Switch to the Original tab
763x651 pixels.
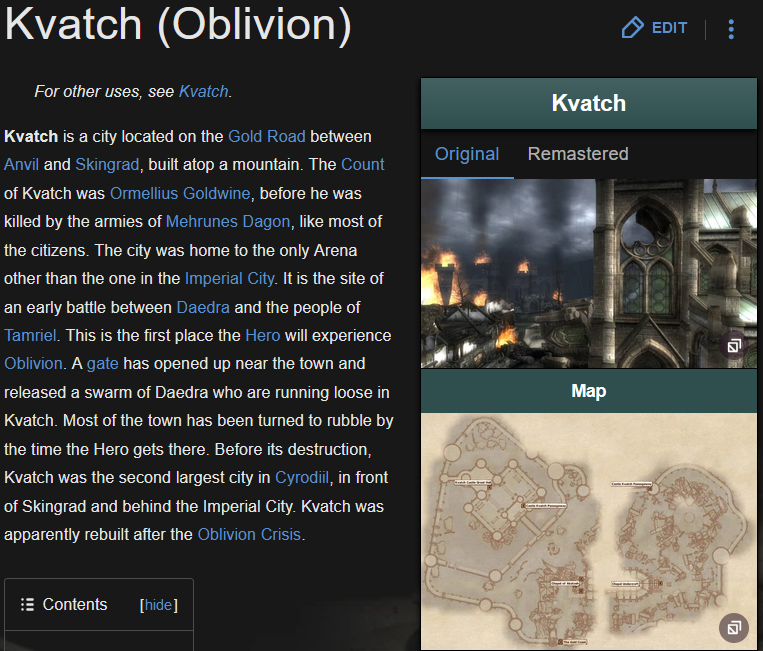pyautogui.click(x=467, y=154)
